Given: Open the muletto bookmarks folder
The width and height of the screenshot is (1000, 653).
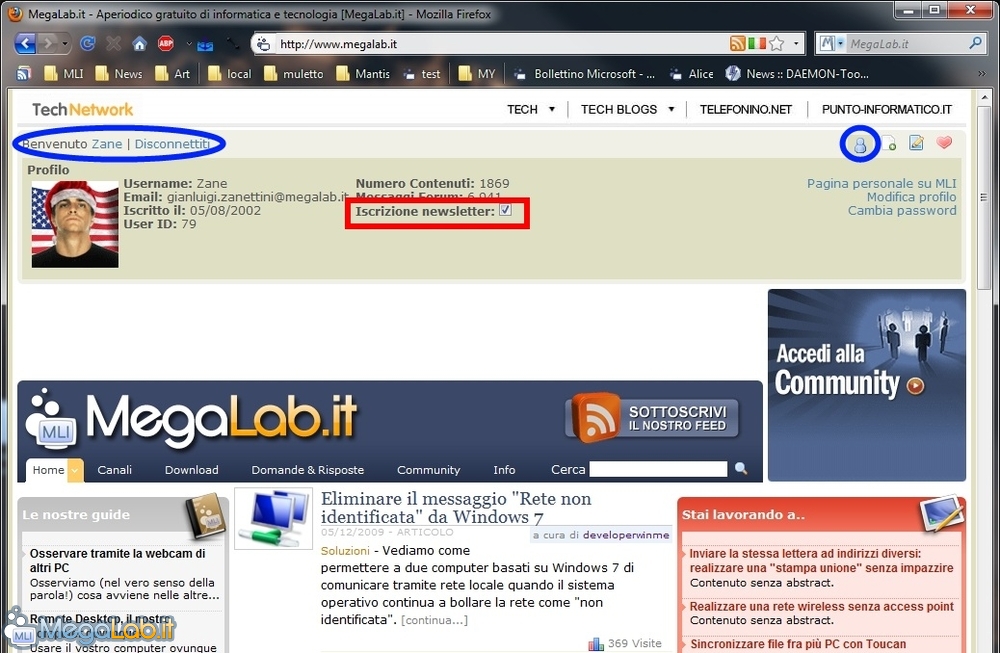Looking at the screenshot, I should (293, 74).
